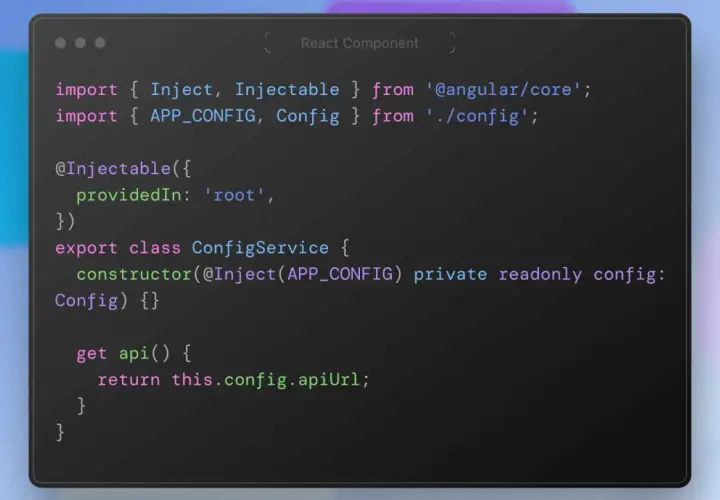Viewport: 720px width, 500px height.
Task: Click the 'private' modifier
Action: [x=450, y=275]
